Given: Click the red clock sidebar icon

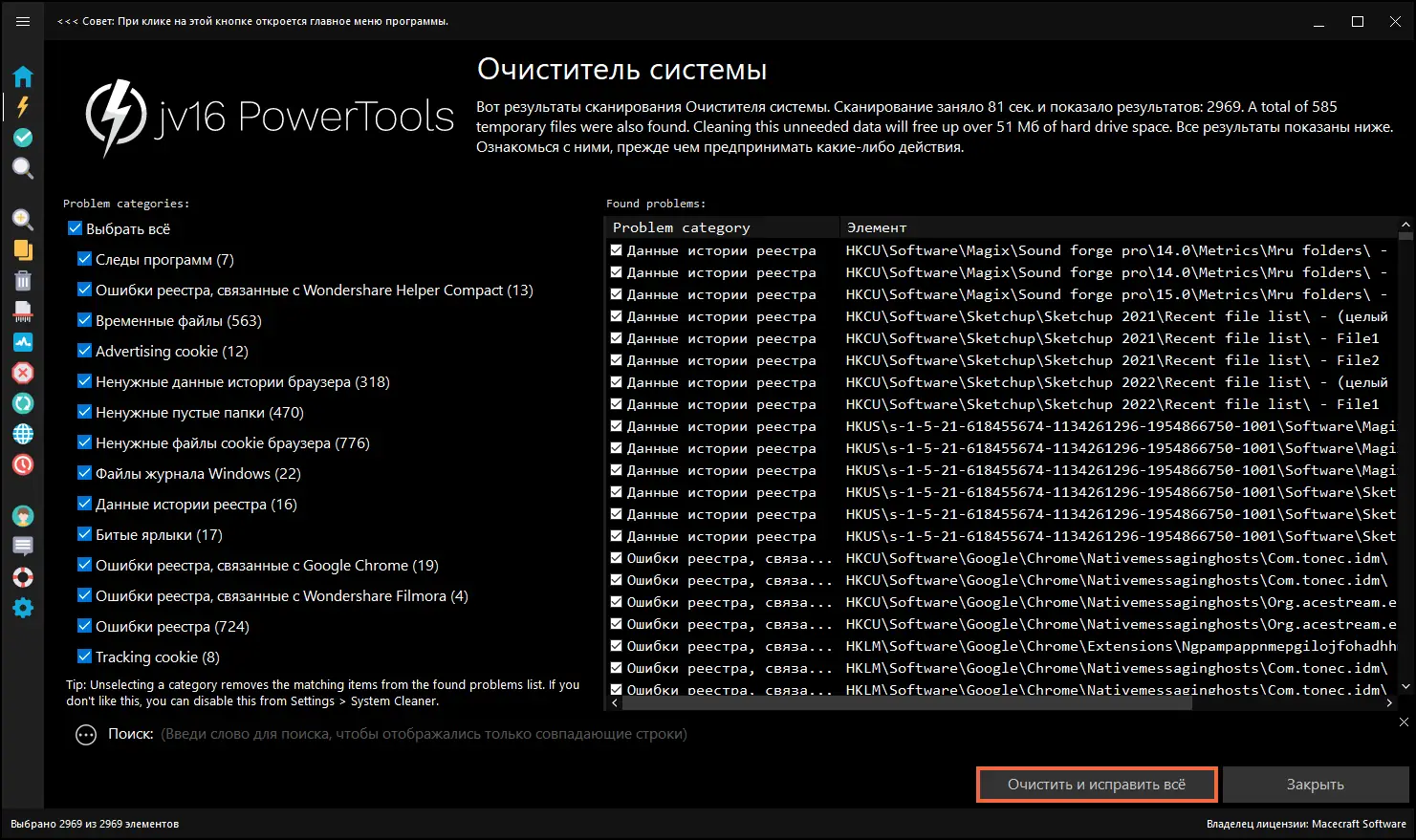Looking at the screenshot, I should [23, 464].
